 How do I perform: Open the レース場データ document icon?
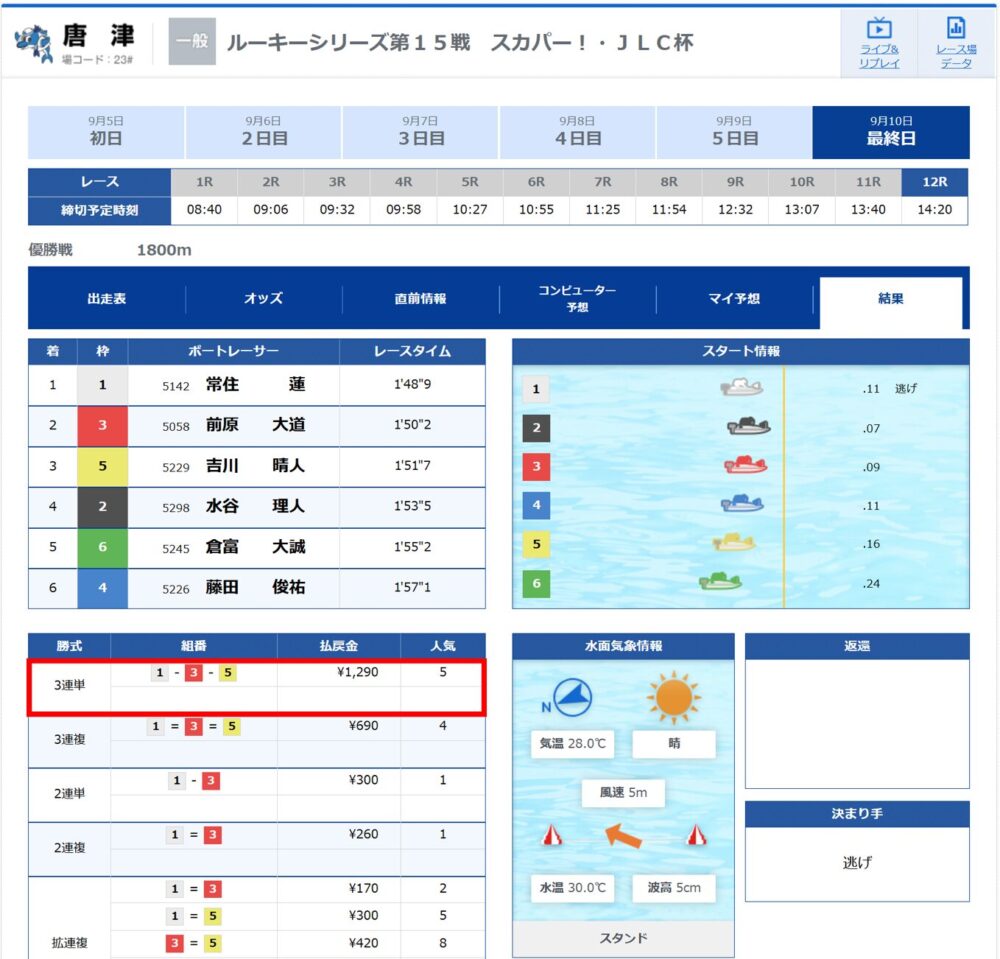pos(955,29)
